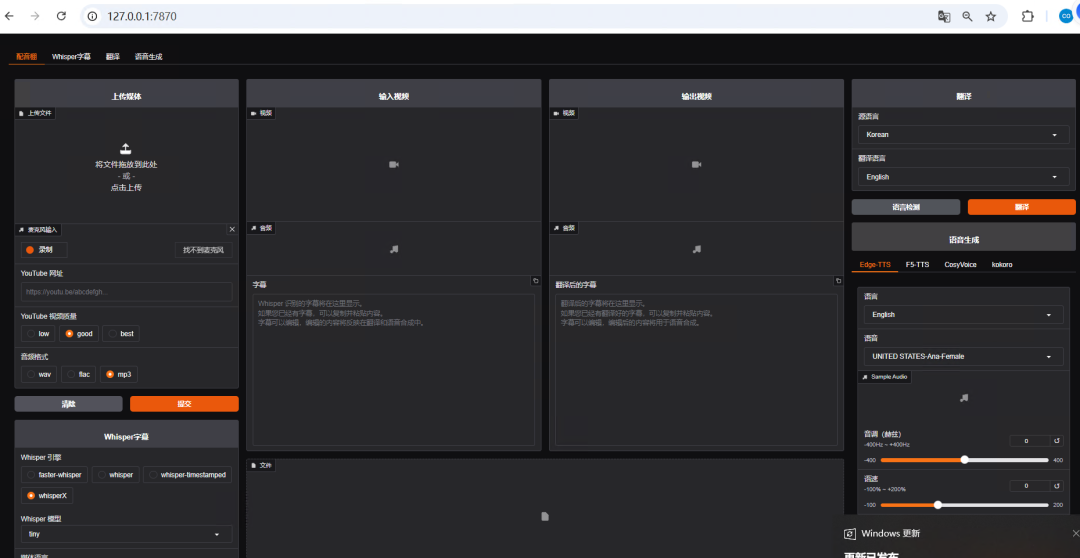This screenshot has height=558, width=1080.
Task: Click the 音调 pitch slider handle
Action: pyautogui.click(x=964, y=459)
